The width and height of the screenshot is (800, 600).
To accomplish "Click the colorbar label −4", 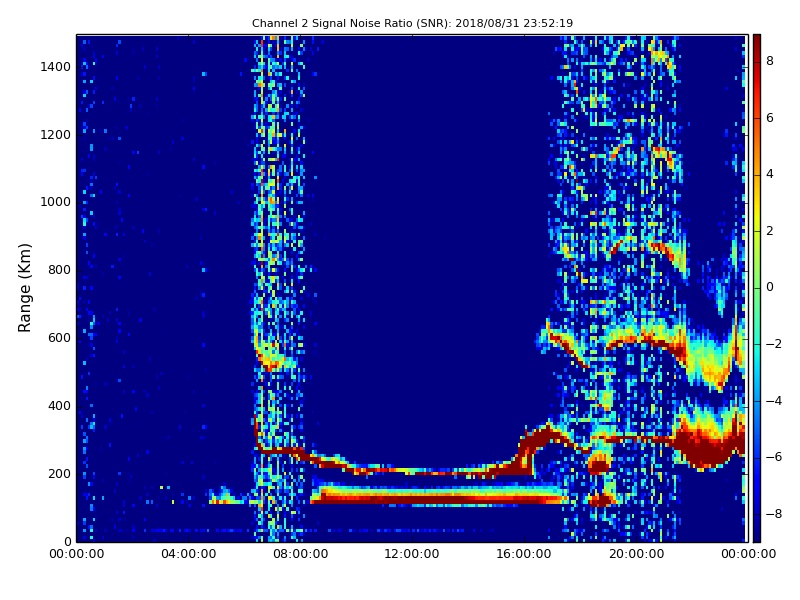I will tap(774, 401).
